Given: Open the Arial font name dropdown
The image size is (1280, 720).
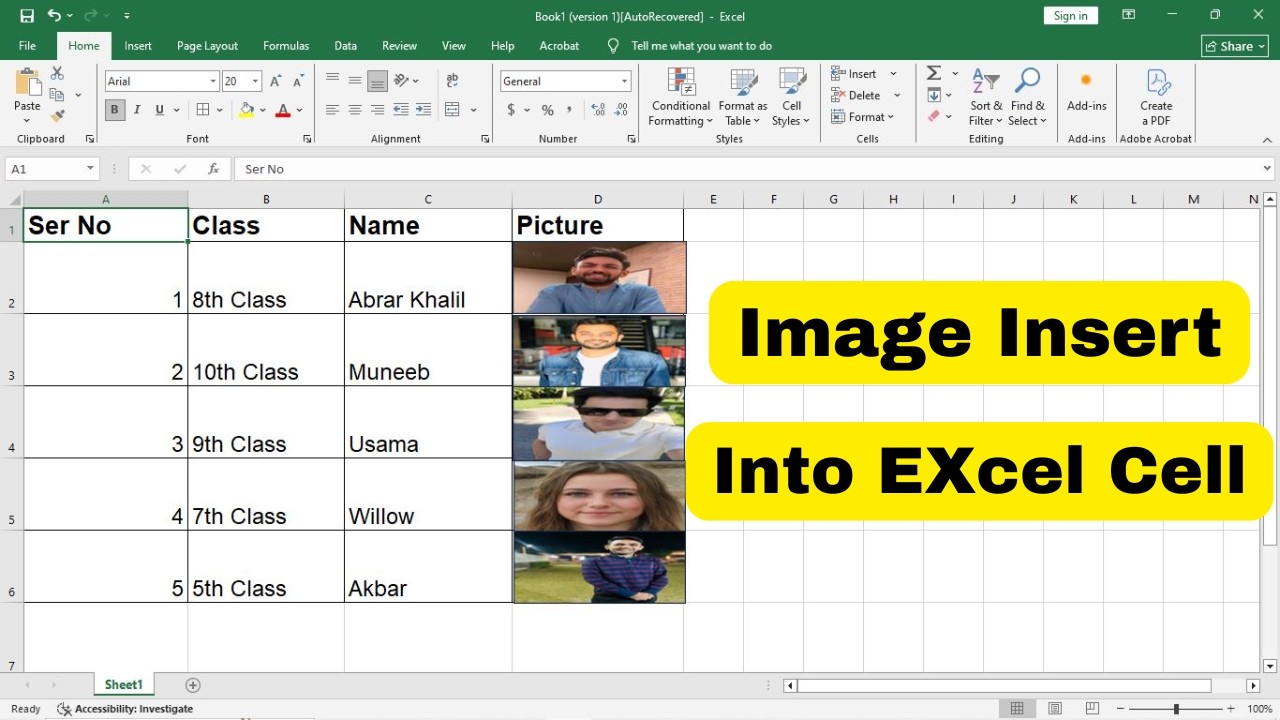Looking at the screenshot, I should [x=213, y=81].
